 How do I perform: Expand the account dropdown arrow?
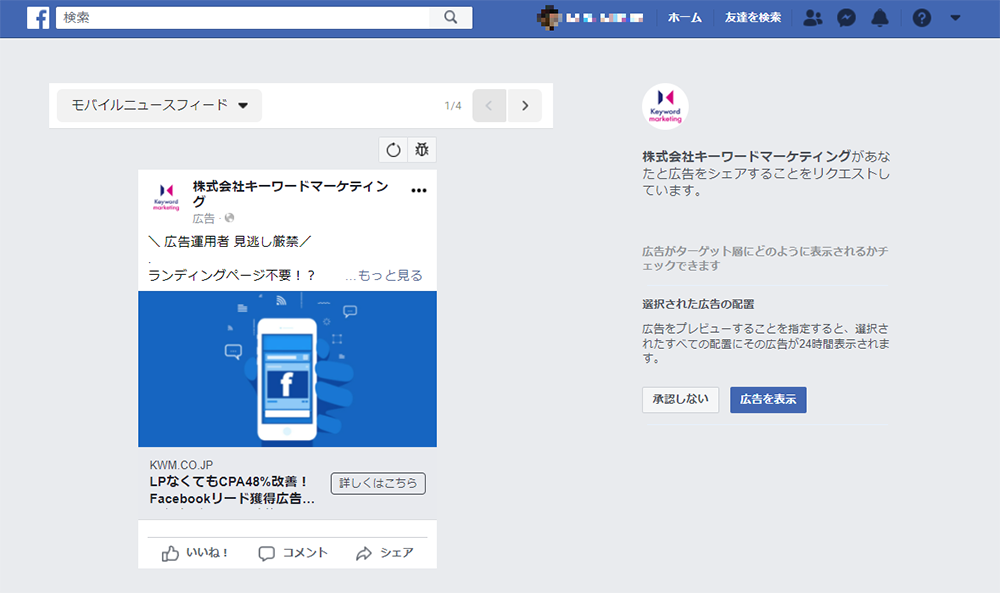pos(955,18)
